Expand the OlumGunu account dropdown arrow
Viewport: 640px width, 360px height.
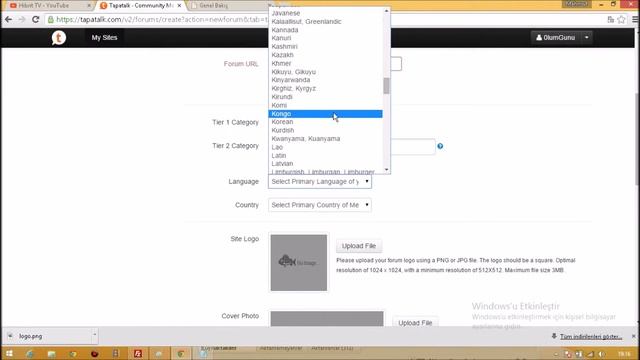click(587, 38)
